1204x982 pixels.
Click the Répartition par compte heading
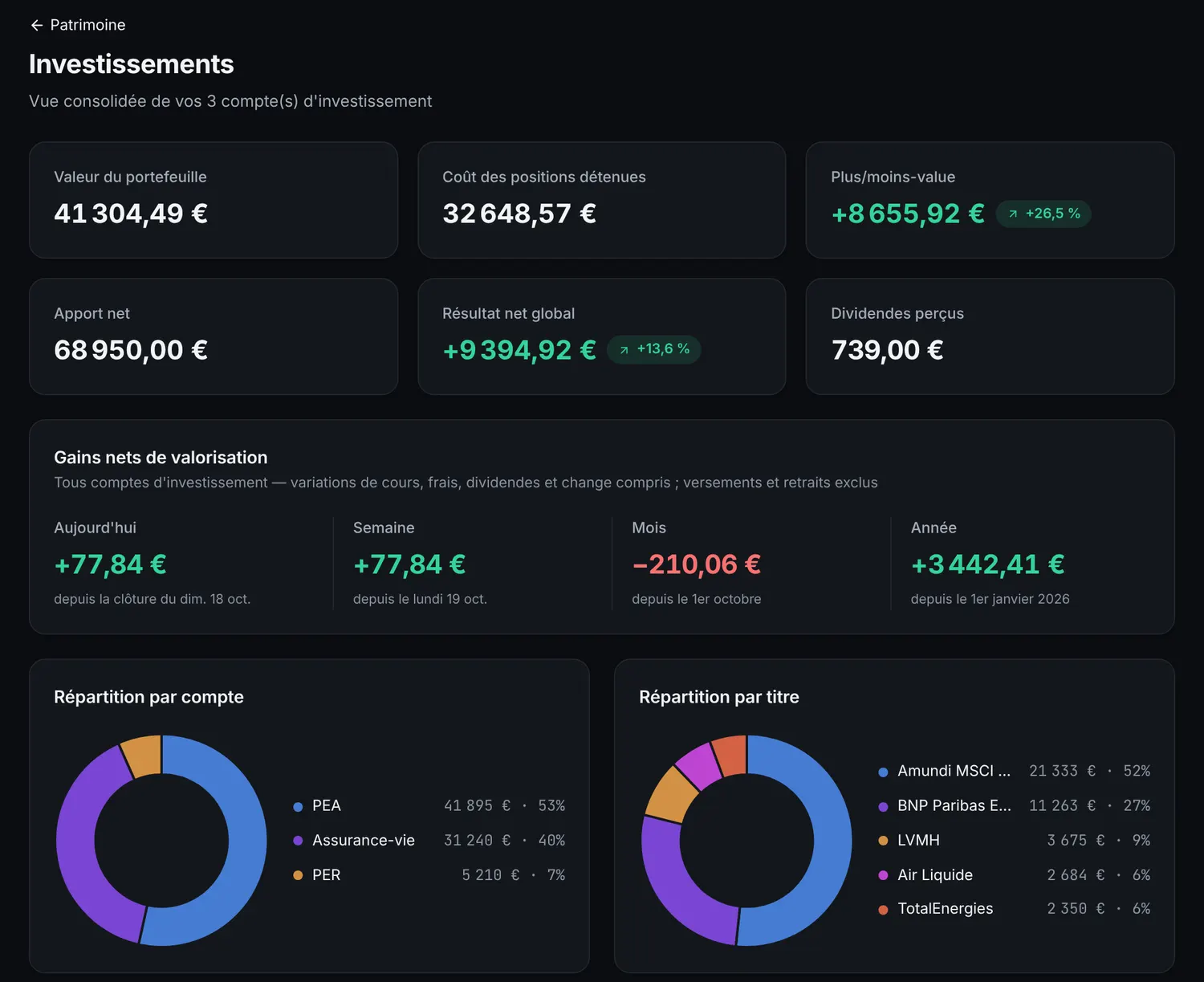[x=148, y=697]
